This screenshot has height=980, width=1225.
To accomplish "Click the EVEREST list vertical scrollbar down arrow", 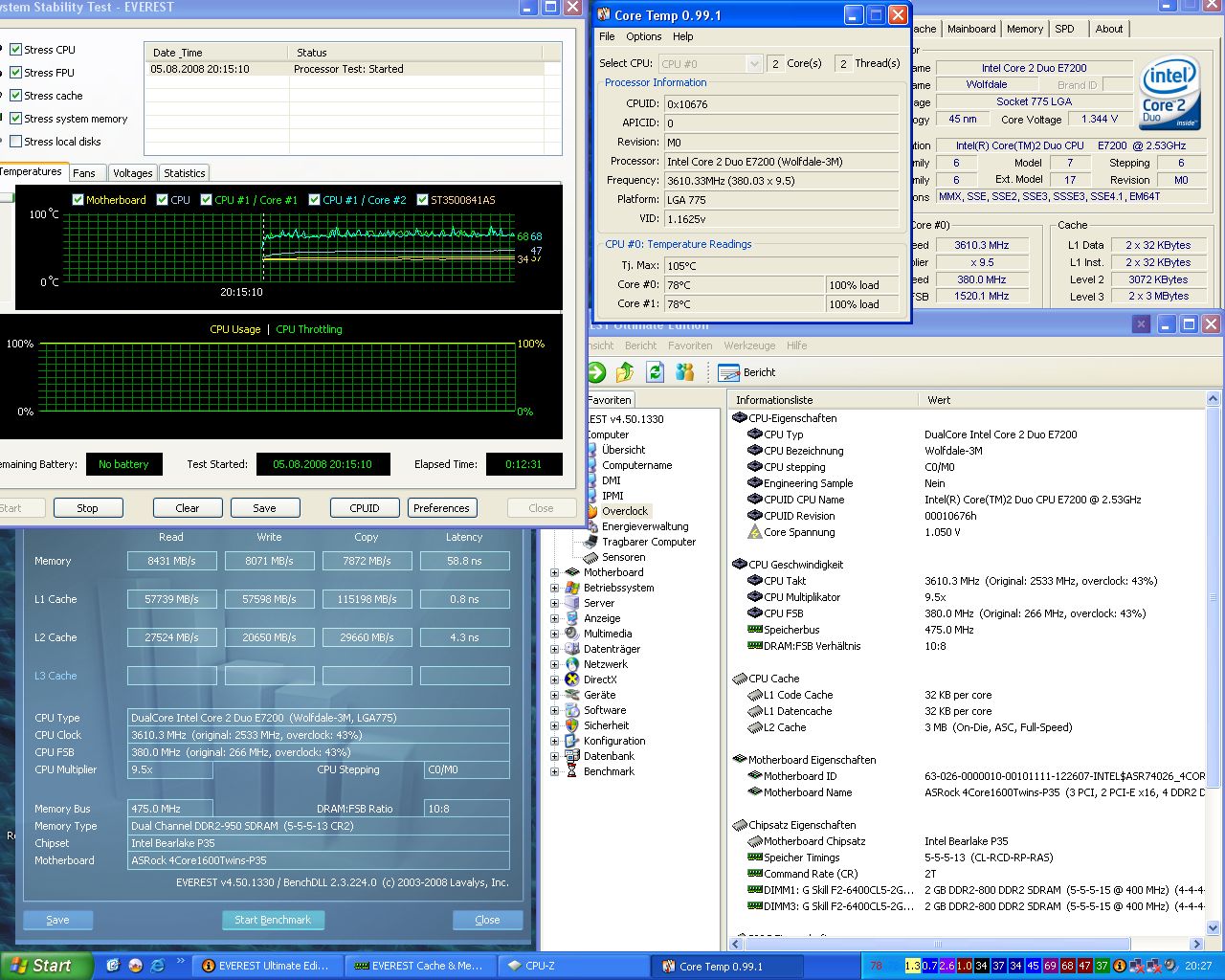I will (1214, 927).
